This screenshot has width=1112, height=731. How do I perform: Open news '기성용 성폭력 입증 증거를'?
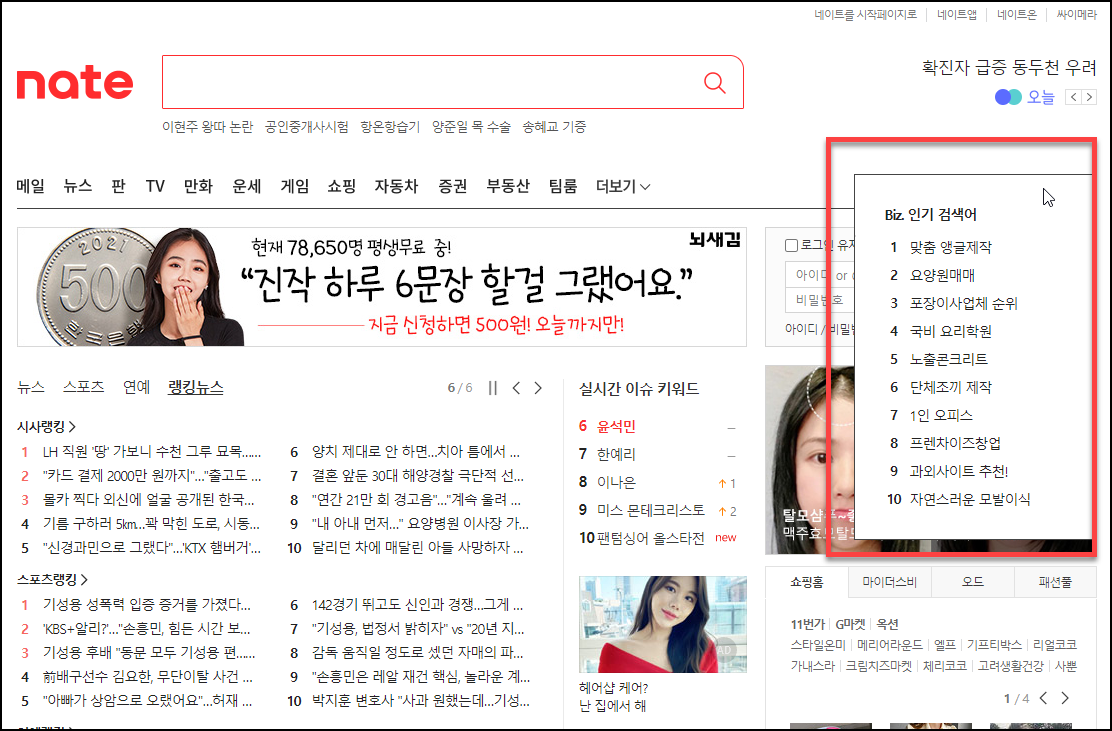coord(147,605)
